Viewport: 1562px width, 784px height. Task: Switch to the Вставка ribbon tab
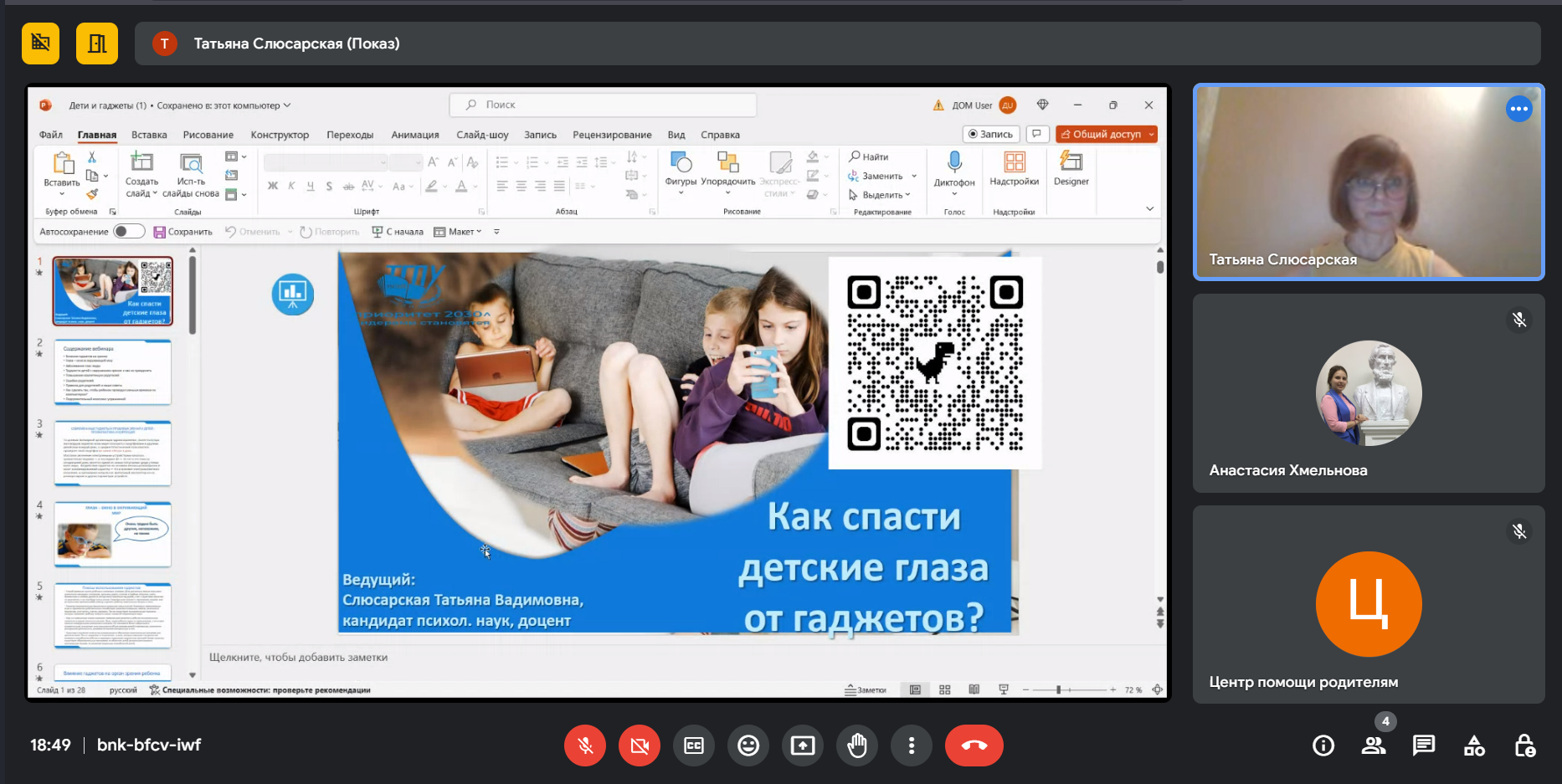(149, 135)
